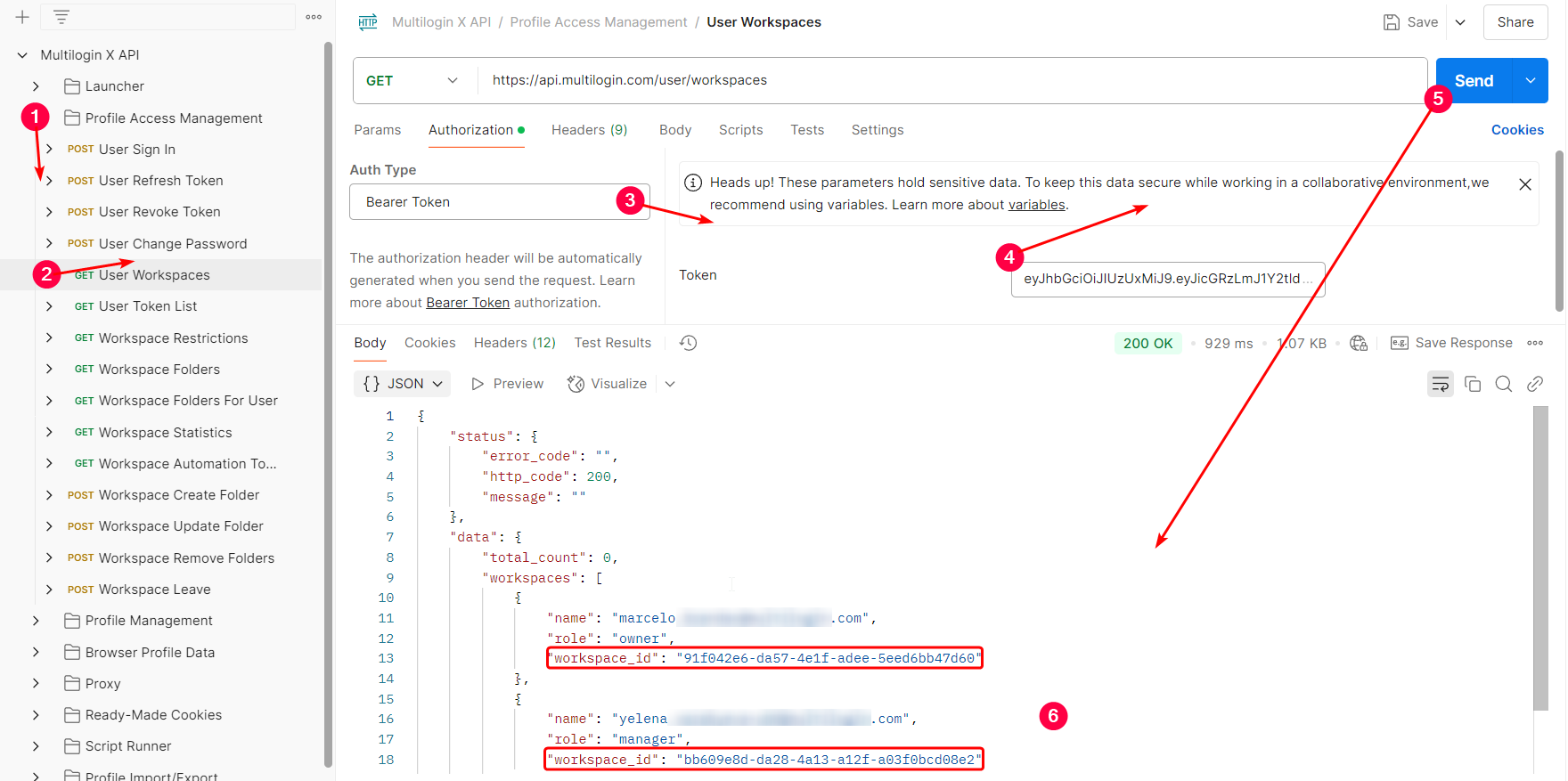
Task: Open response more options ellipsis
Action: point(1535,343)
